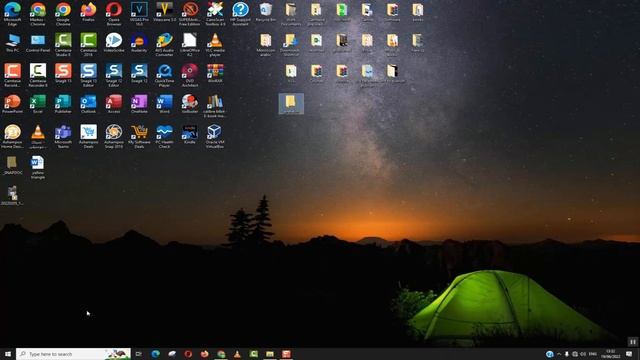Select the Word desktop shortcut

(164, 104)
